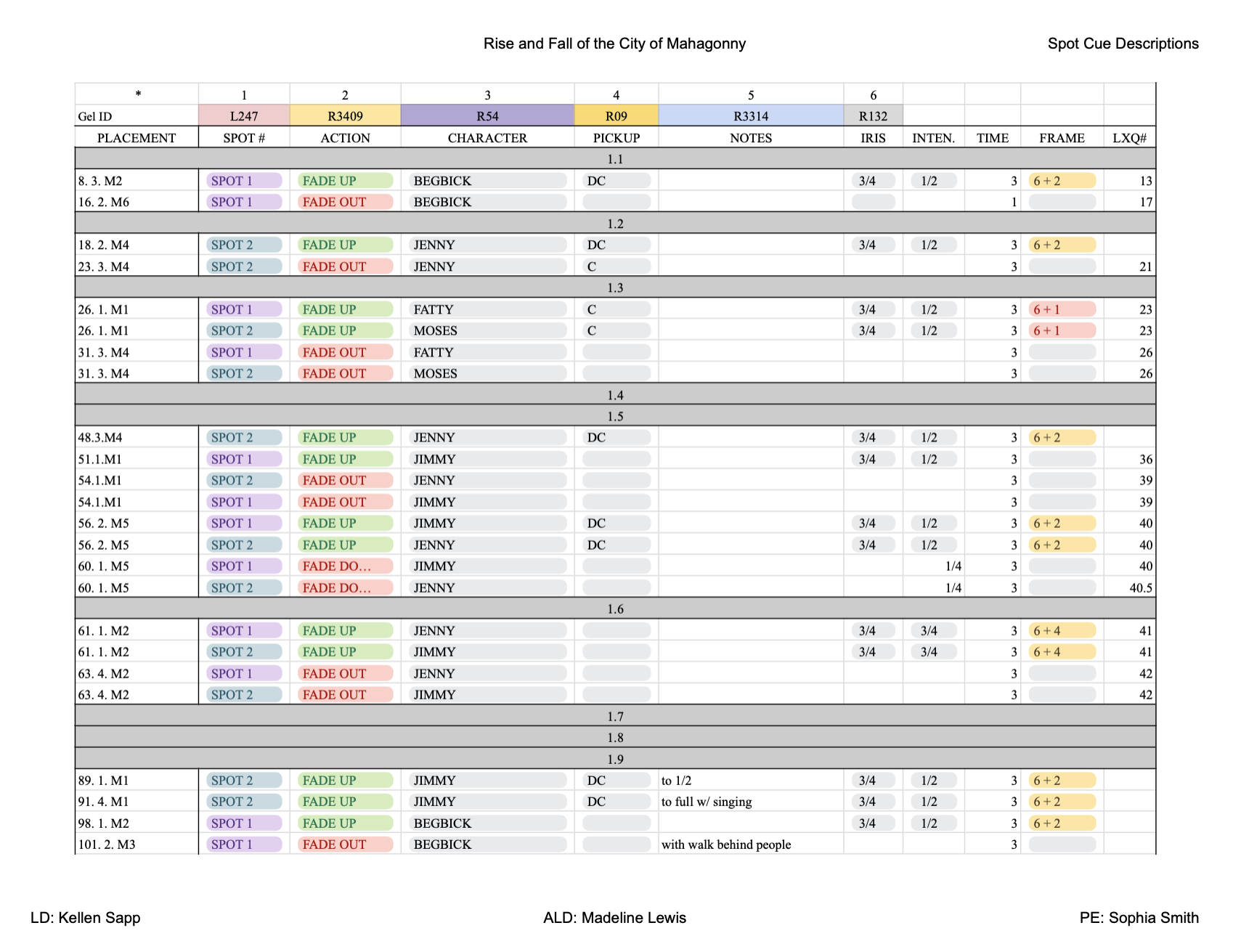
Task: Click placement cell '51.1.M1'
Action: pos(137,459)
